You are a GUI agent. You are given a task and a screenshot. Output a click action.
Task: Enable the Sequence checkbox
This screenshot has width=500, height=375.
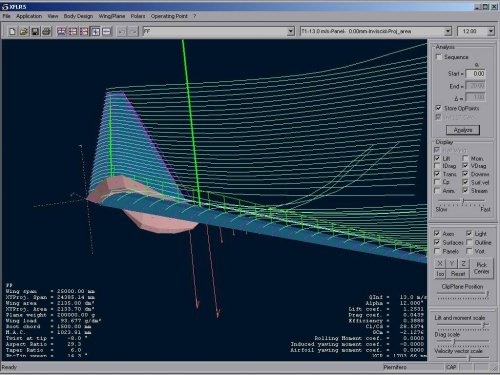pyautogui.click(x=439, y=57)
